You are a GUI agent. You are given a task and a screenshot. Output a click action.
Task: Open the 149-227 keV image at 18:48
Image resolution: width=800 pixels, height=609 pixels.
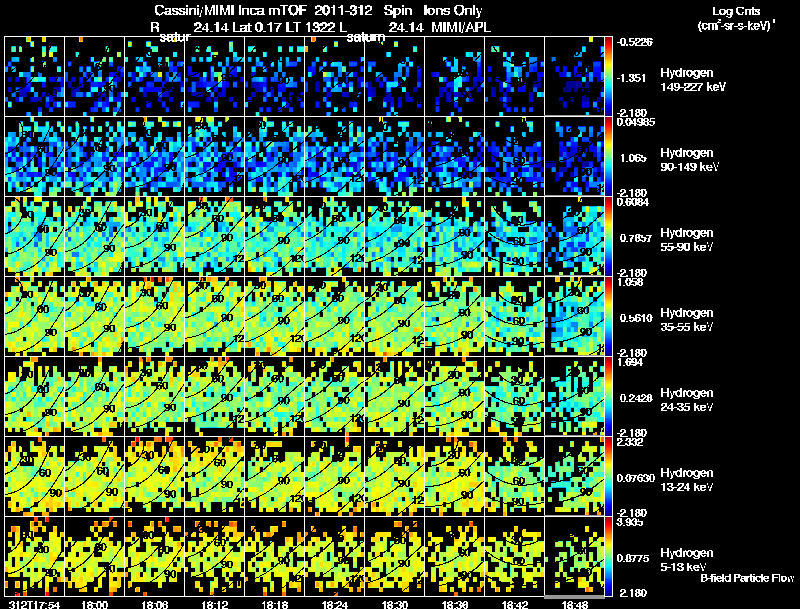[x=575, y=76]
